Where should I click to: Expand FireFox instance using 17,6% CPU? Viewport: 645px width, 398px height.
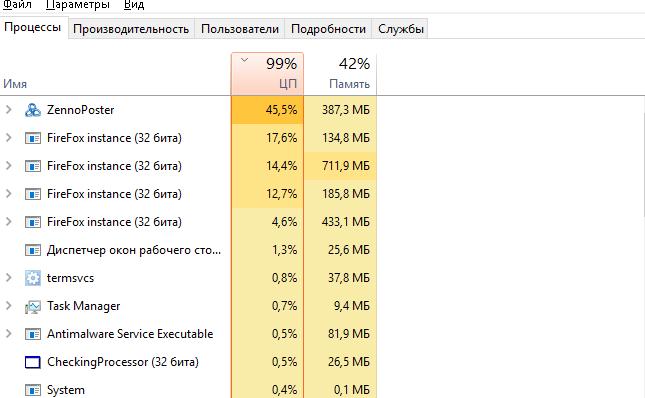[x=8, y=138]
